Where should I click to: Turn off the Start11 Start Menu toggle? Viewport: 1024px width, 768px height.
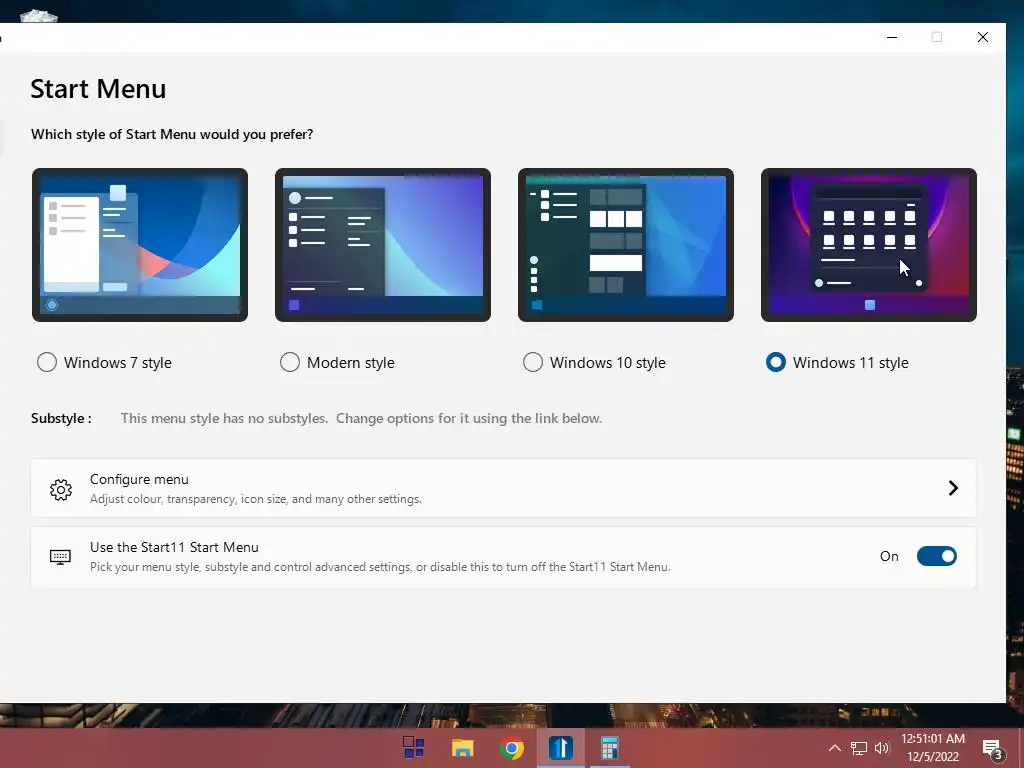(x=936, y=556)
